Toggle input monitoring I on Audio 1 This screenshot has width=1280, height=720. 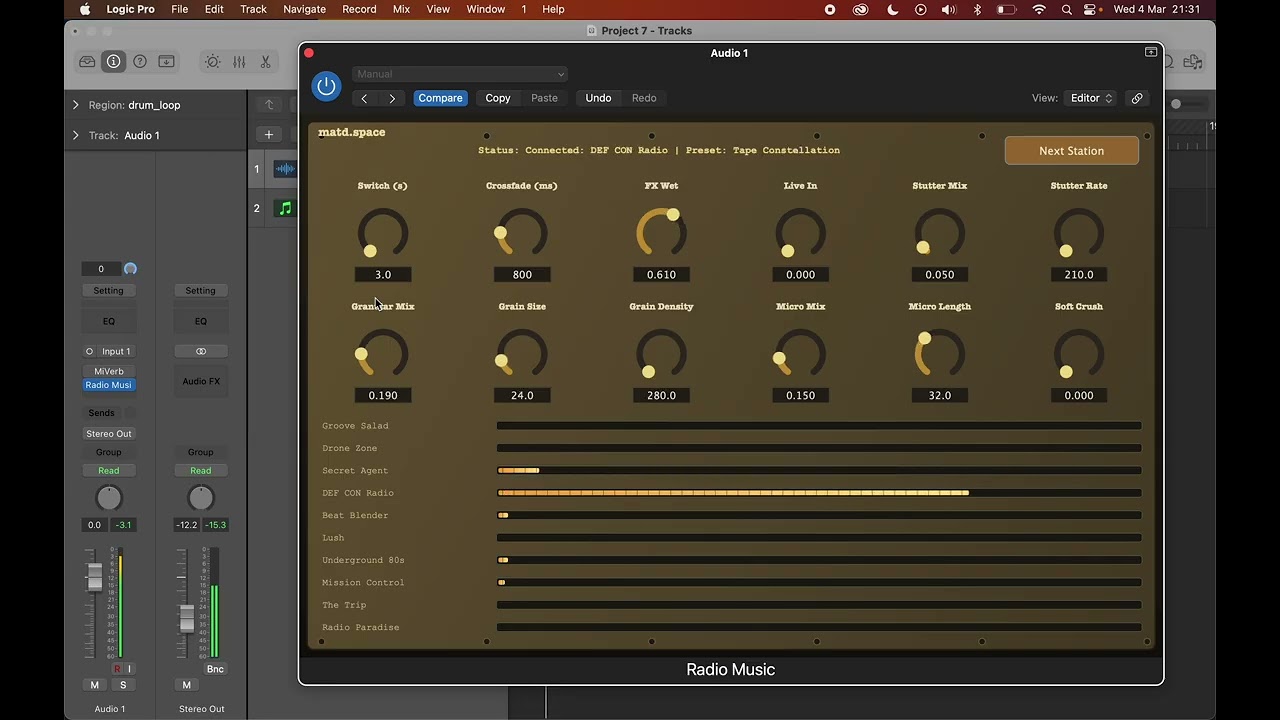(129, 669)
